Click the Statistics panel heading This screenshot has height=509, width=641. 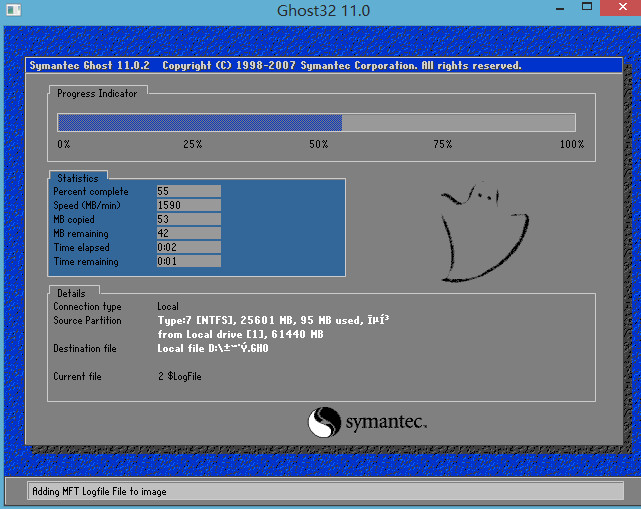coord(78,179)
